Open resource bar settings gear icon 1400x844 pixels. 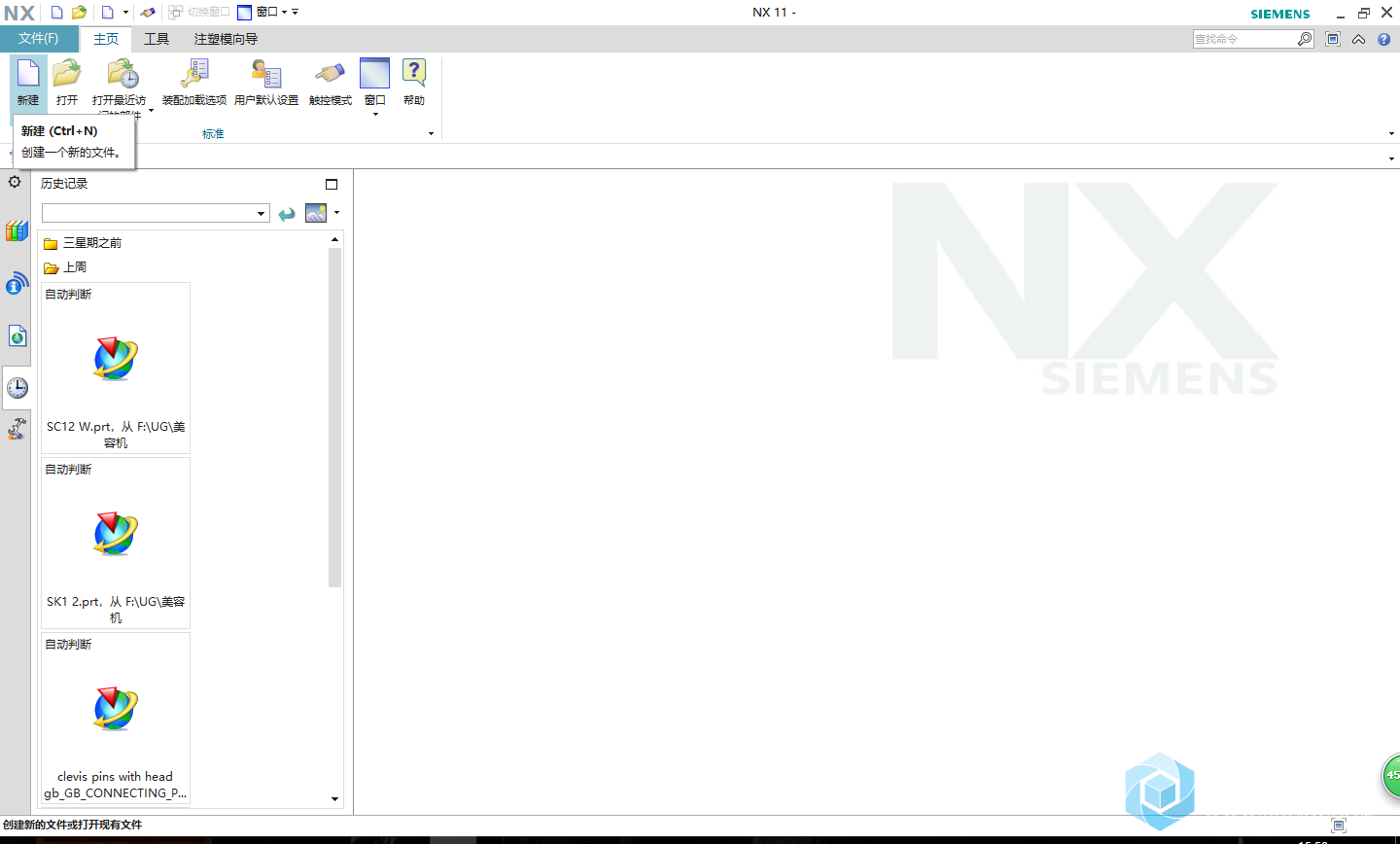click(x=15, y=182)
